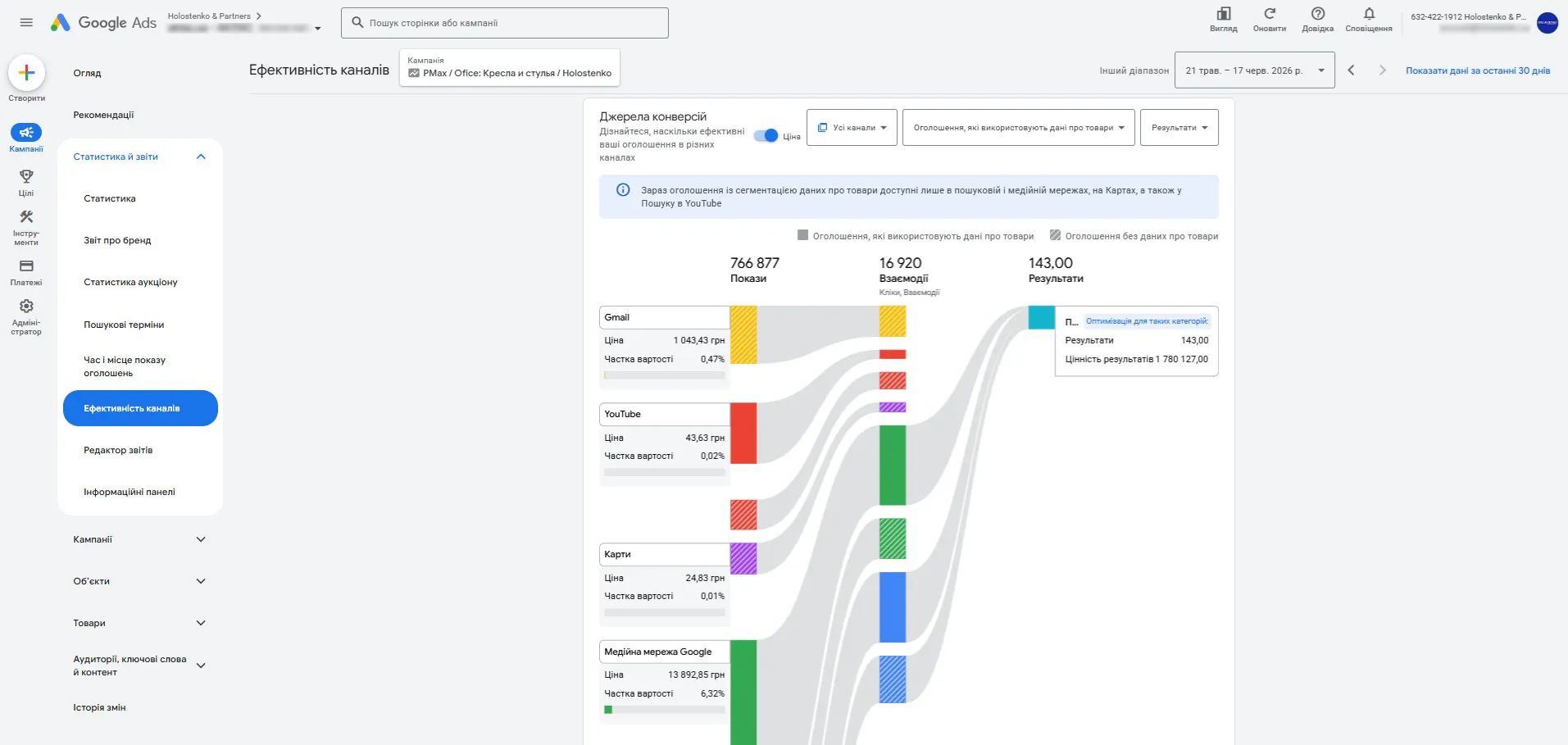The image size is (1568, 745).
Task: Click the purple striped Карти impressions bar
Action: (743, 558)
